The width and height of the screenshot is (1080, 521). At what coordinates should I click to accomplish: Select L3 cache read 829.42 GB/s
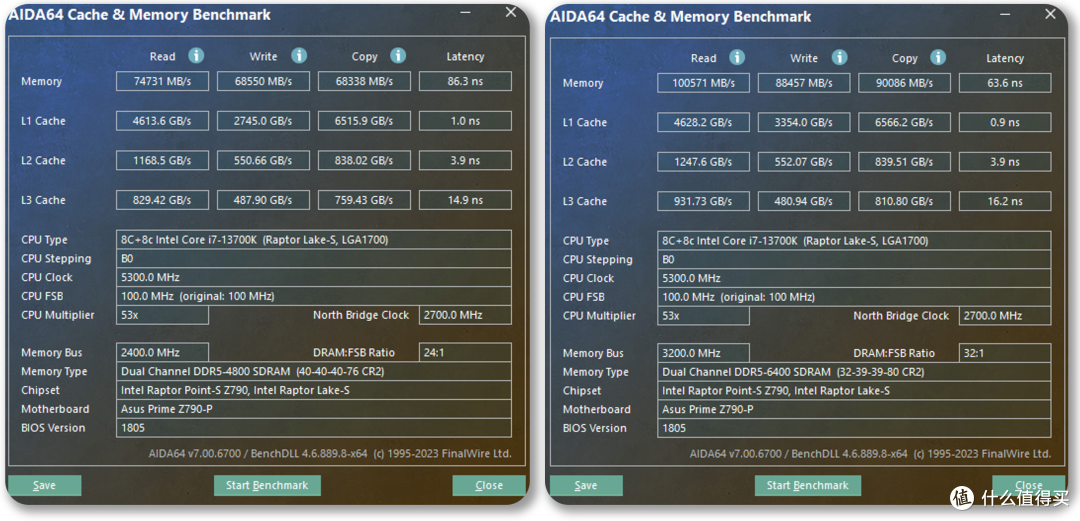click(x=163, y=201)
